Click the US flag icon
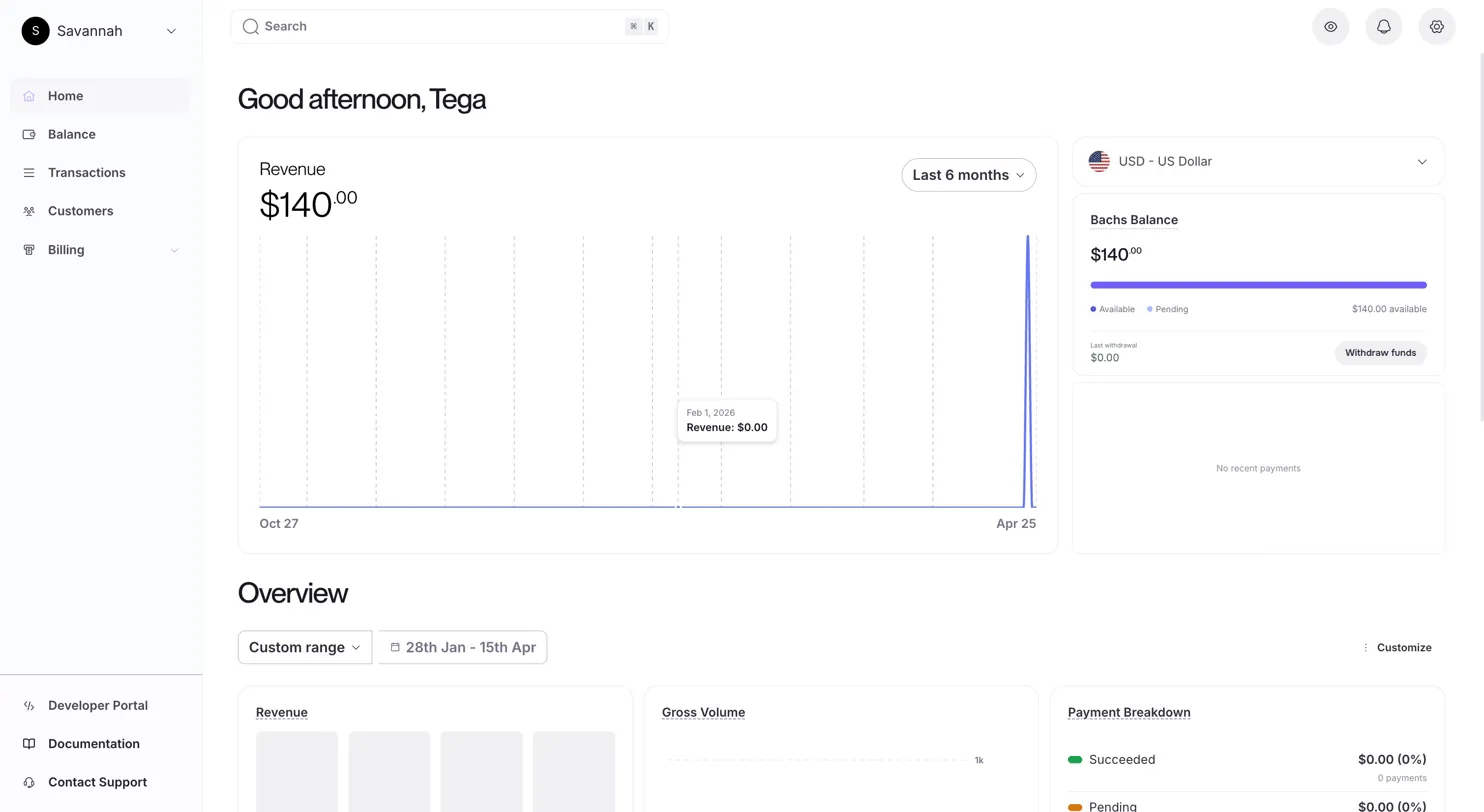The height and width of the screenshot is (812, 1484). pos(1099,161)
